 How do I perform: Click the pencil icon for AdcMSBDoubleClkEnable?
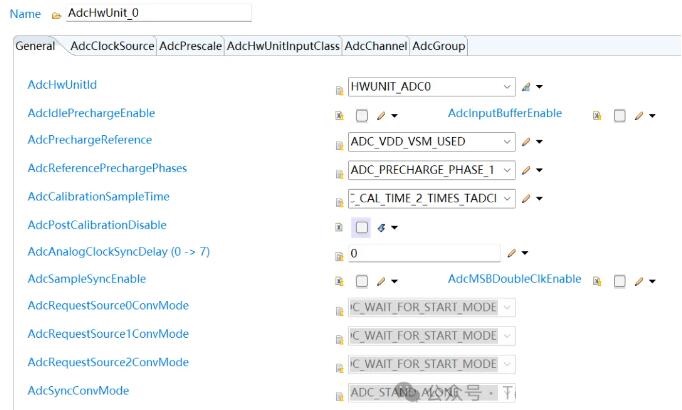(639, 281)
